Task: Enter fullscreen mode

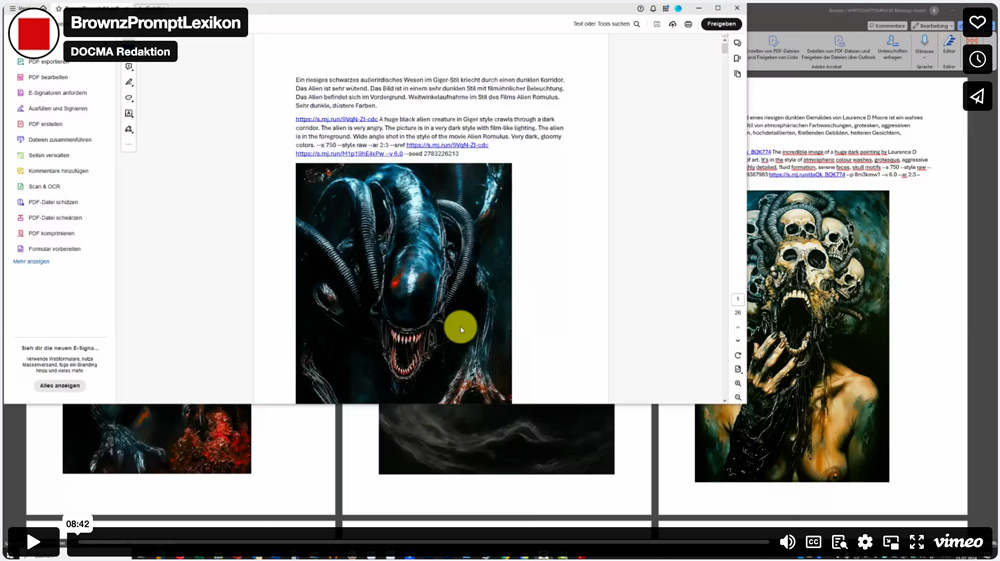Action: click(916, 542)
